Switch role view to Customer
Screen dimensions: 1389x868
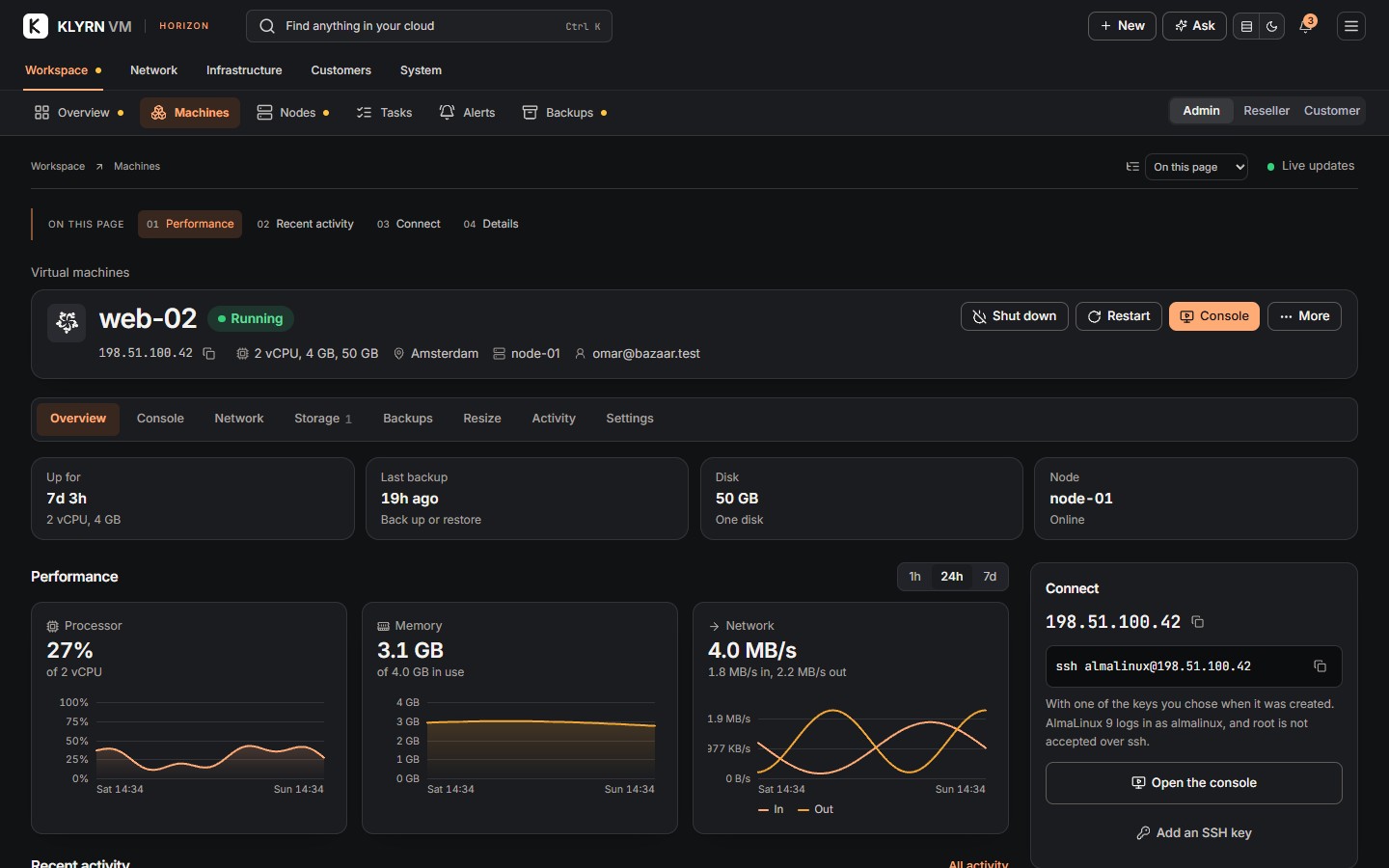click(1332, 111)
